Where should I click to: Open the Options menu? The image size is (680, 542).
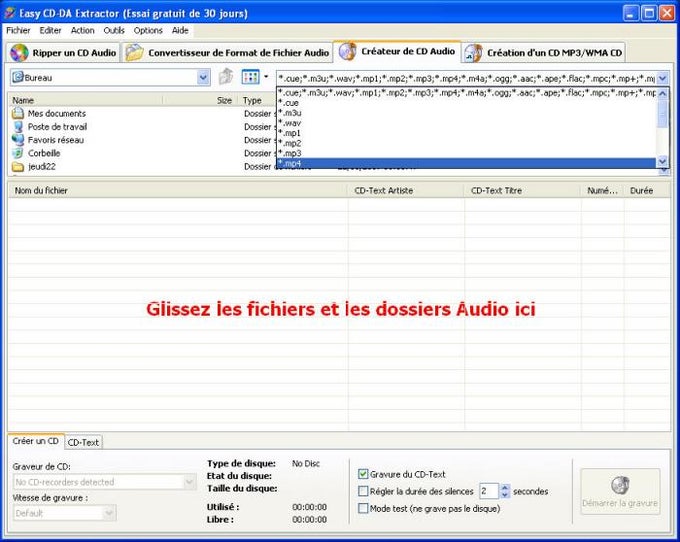tap(148, 30)
